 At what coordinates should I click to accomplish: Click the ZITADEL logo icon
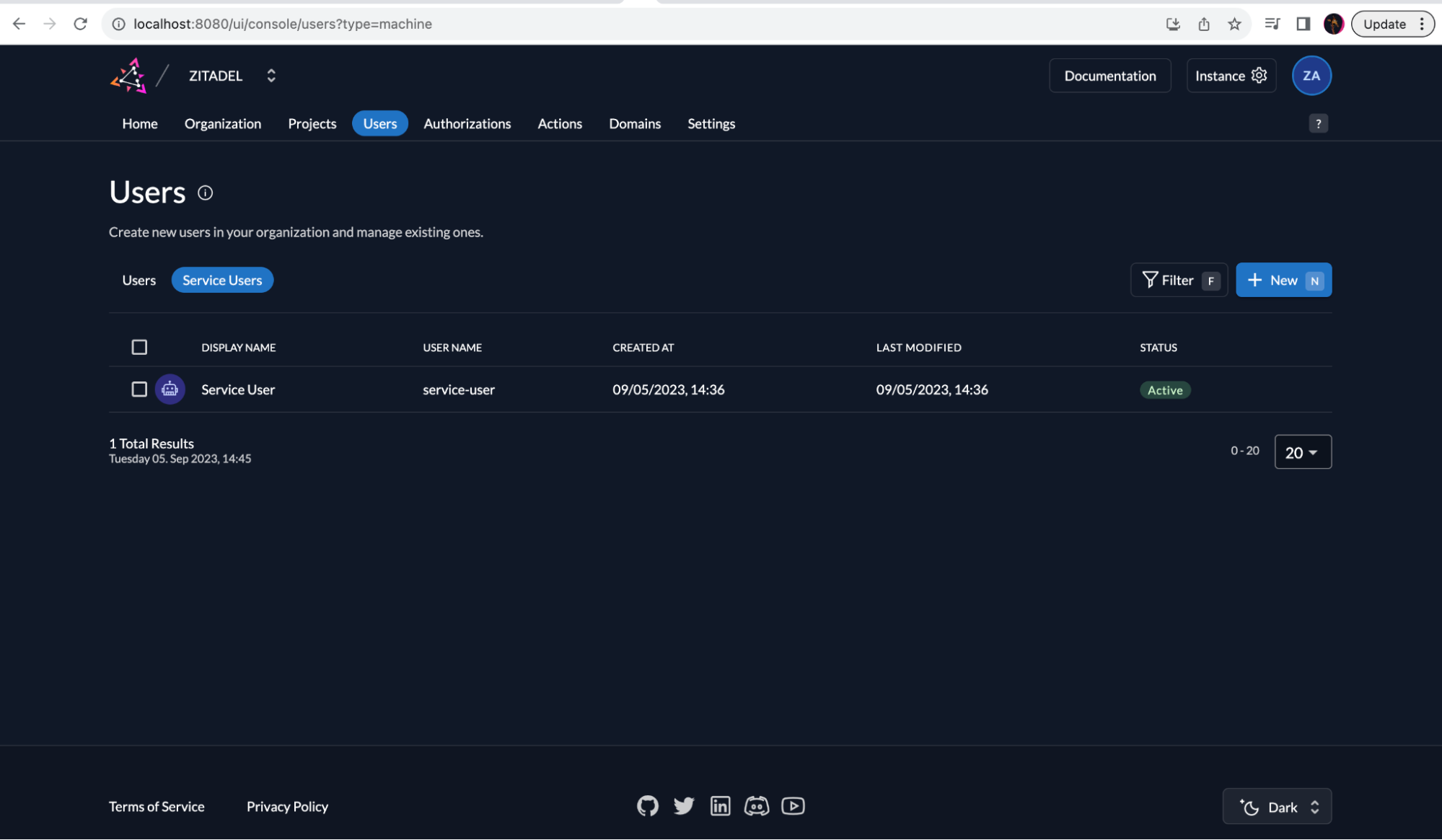[x=127, y=75]
